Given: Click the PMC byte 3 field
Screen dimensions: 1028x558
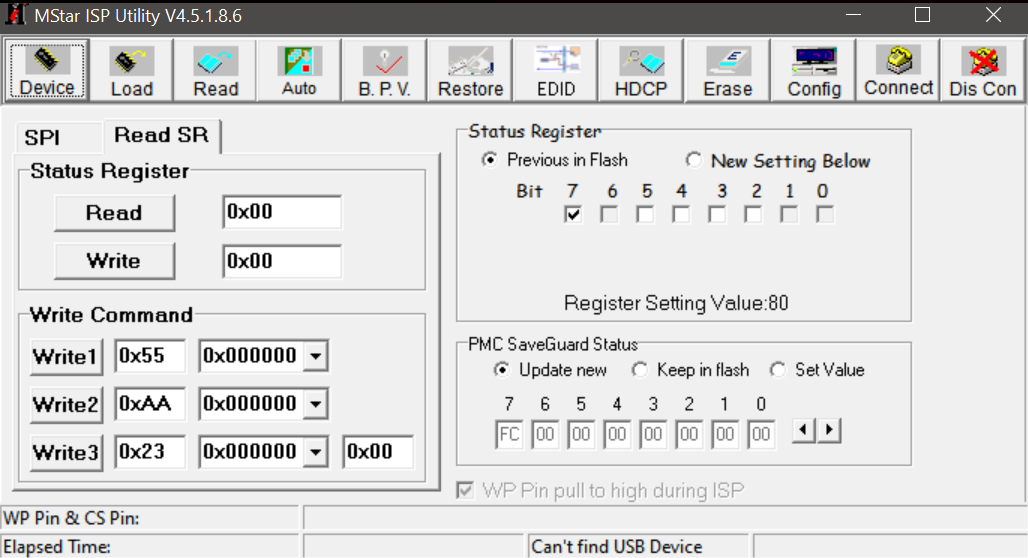Looking at the screenshot, I should pos(653,434).
